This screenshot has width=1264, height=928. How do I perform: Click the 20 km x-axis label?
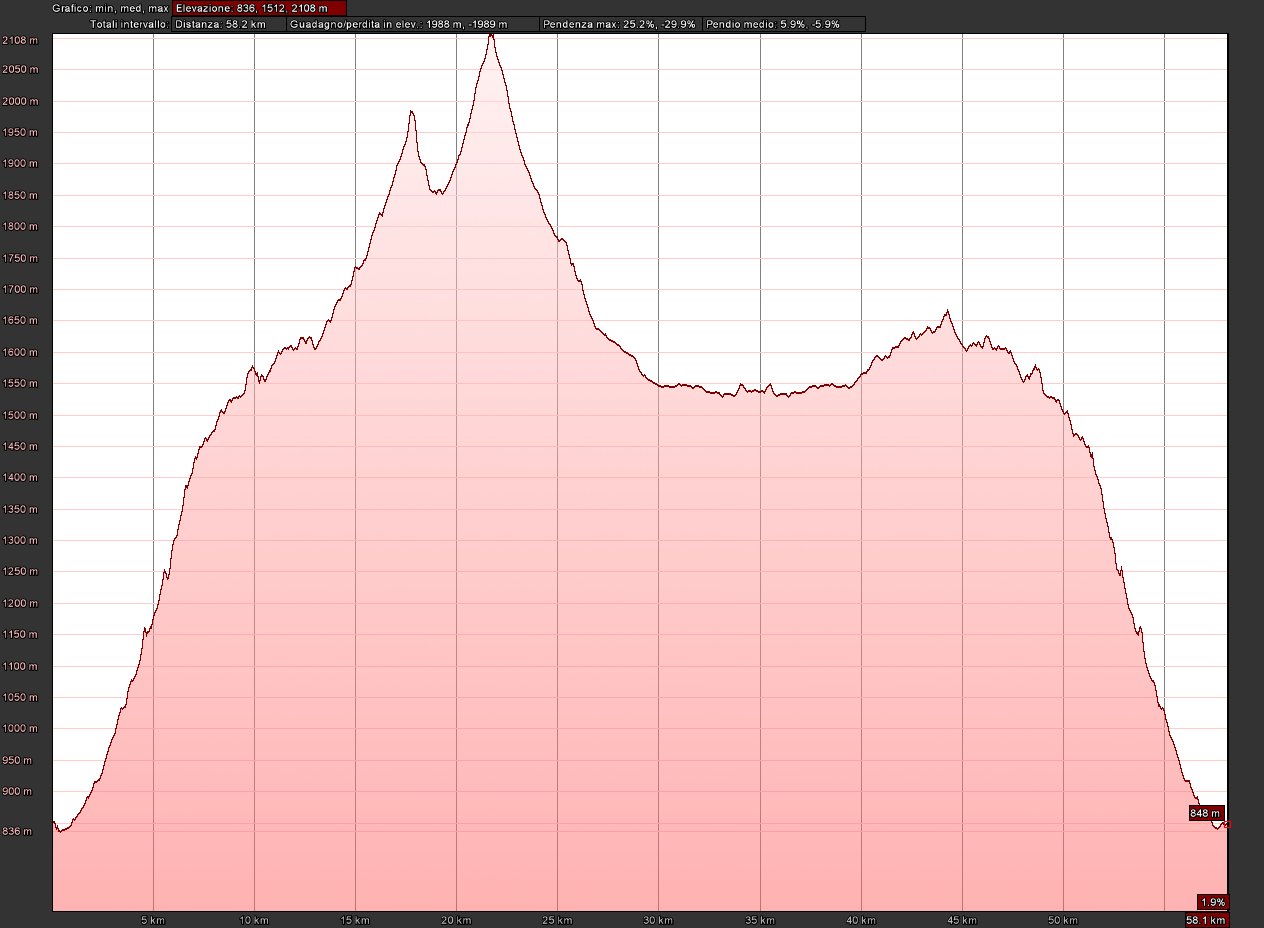point(456,920)
